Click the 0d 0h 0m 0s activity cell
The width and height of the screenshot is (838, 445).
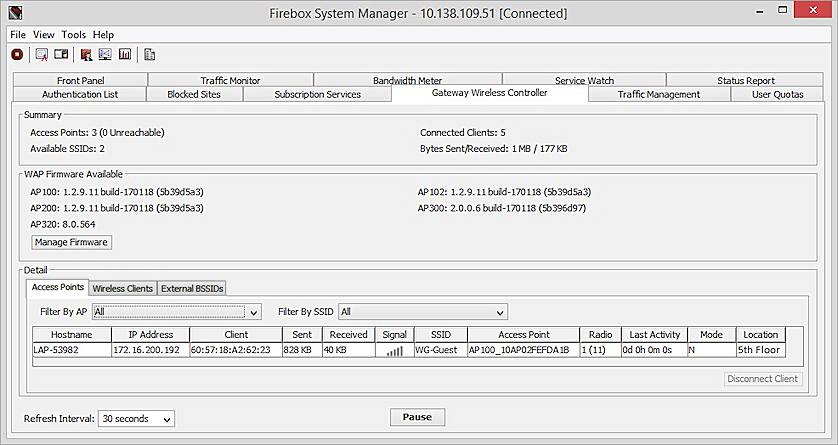(x=655, y=350)
